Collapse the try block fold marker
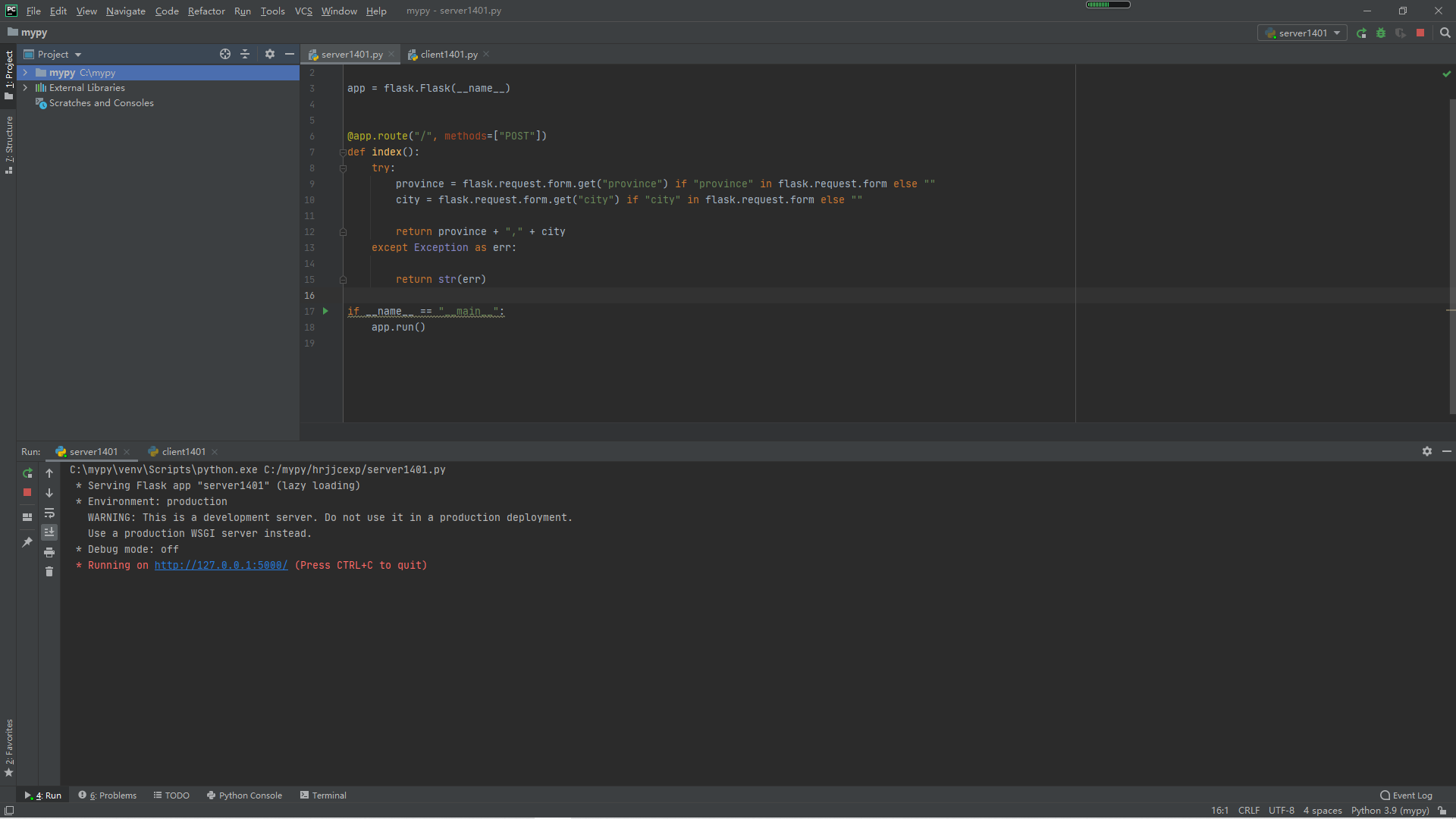1456x819 pixels. 343,168
